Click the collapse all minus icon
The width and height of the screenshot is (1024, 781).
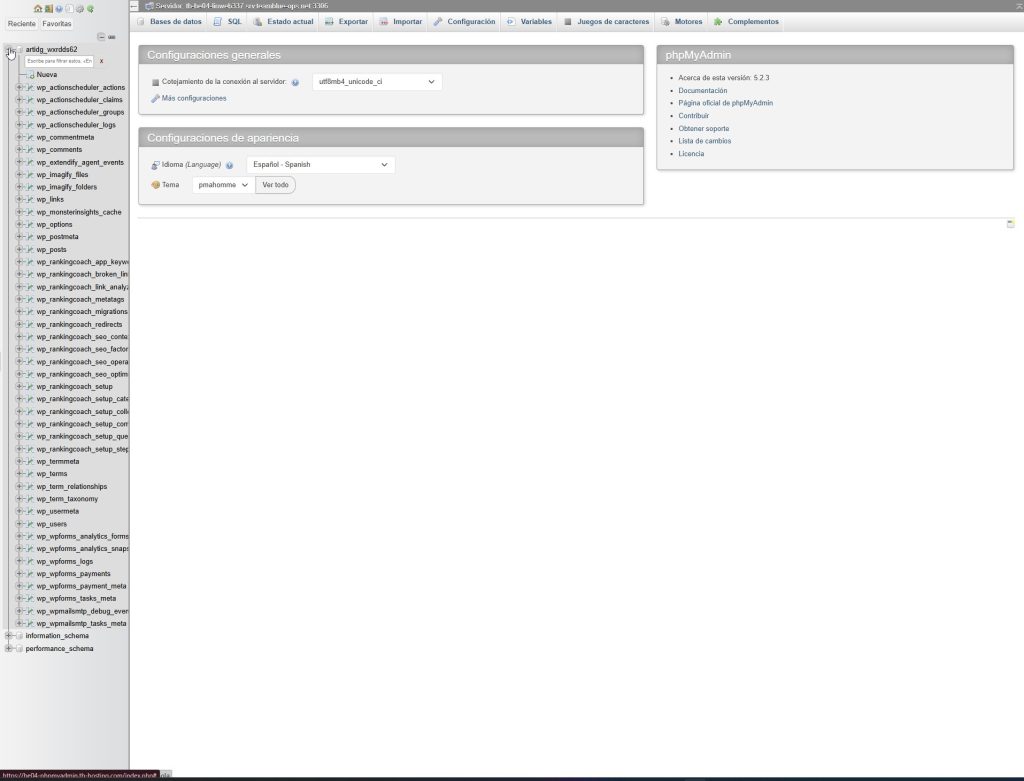coord(101,37)
